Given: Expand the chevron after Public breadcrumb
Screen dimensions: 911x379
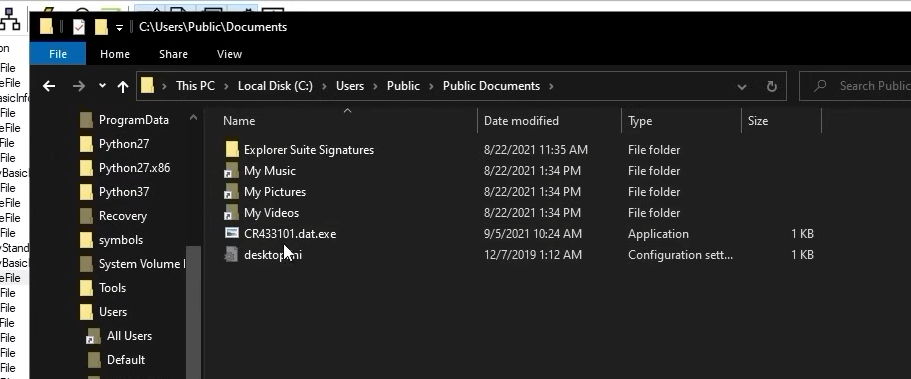Looking at the screenshot, I should (x=431, y=86).
